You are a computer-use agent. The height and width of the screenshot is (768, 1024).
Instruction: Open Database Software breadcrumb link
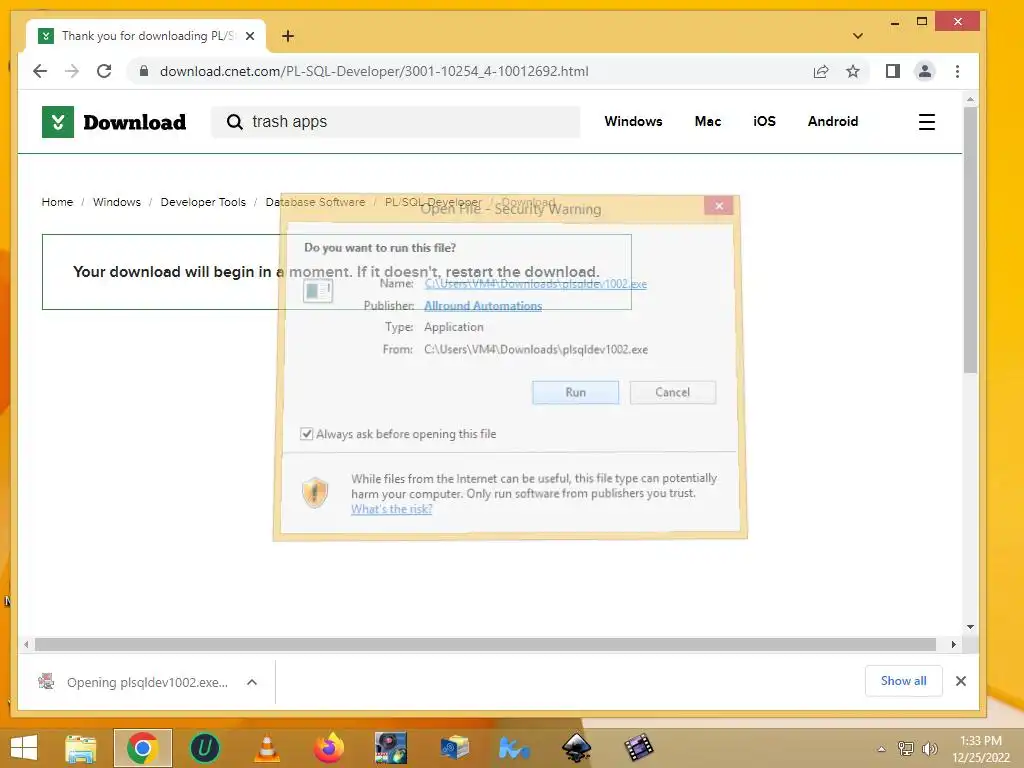point(315,202)
